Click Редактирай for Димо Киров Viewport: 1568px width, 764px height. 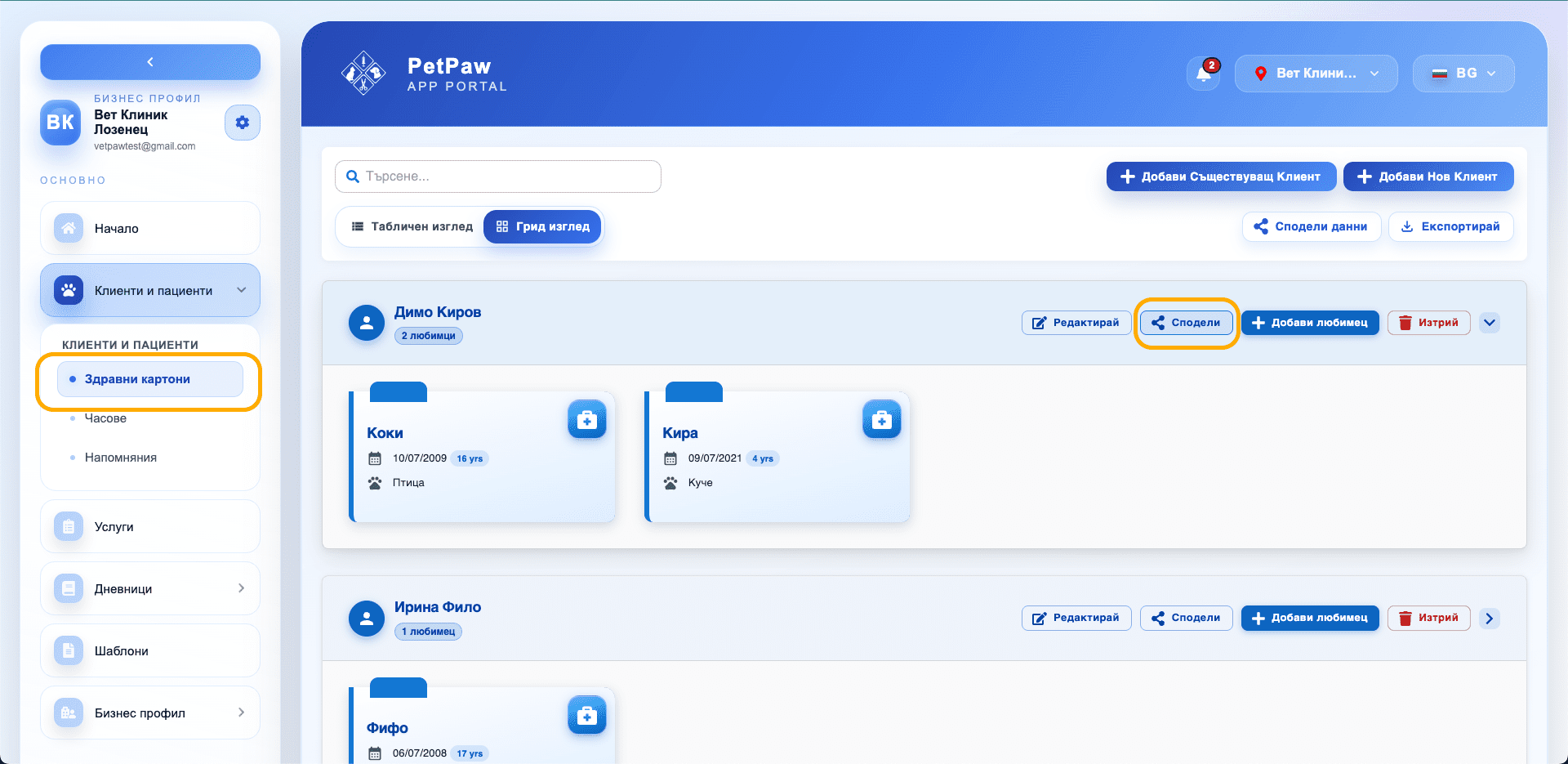1076,323
